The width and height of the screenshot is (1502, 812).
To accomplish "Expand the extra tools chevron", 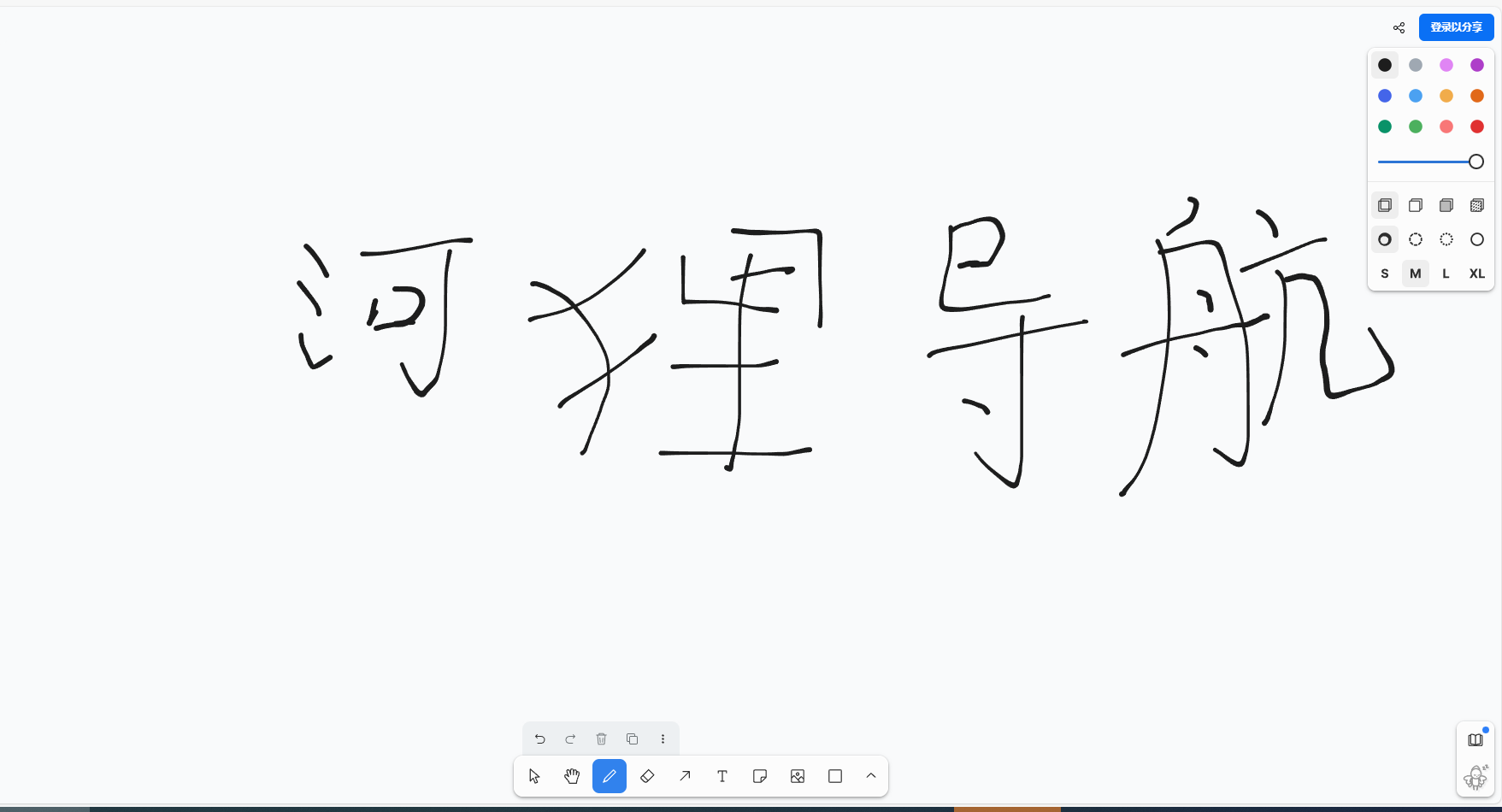I will pyautogui.click(x=871, y=776).
